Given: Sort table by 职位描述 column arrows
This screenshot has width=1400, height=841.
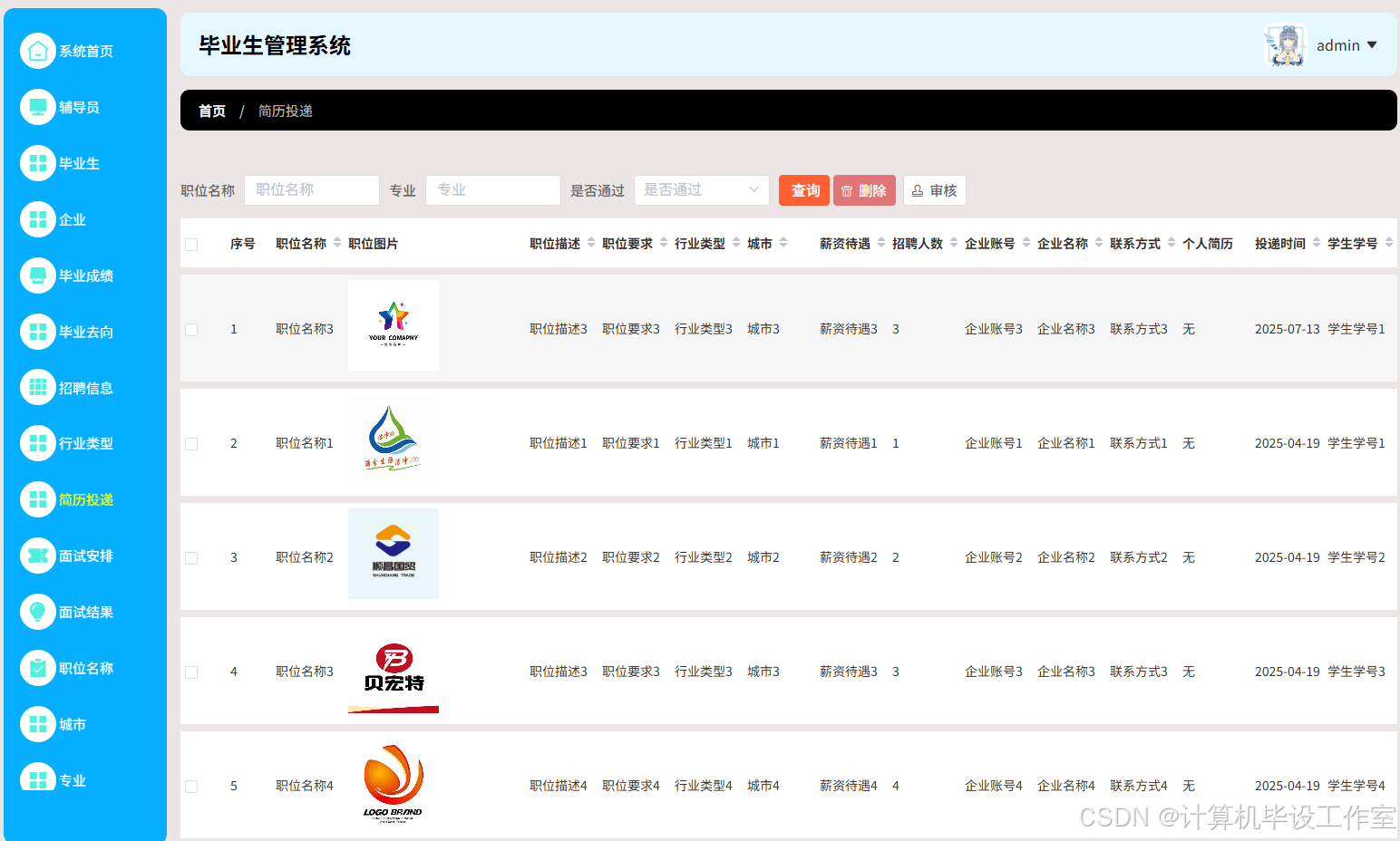Looking at the screenshot, I should 591,243.
